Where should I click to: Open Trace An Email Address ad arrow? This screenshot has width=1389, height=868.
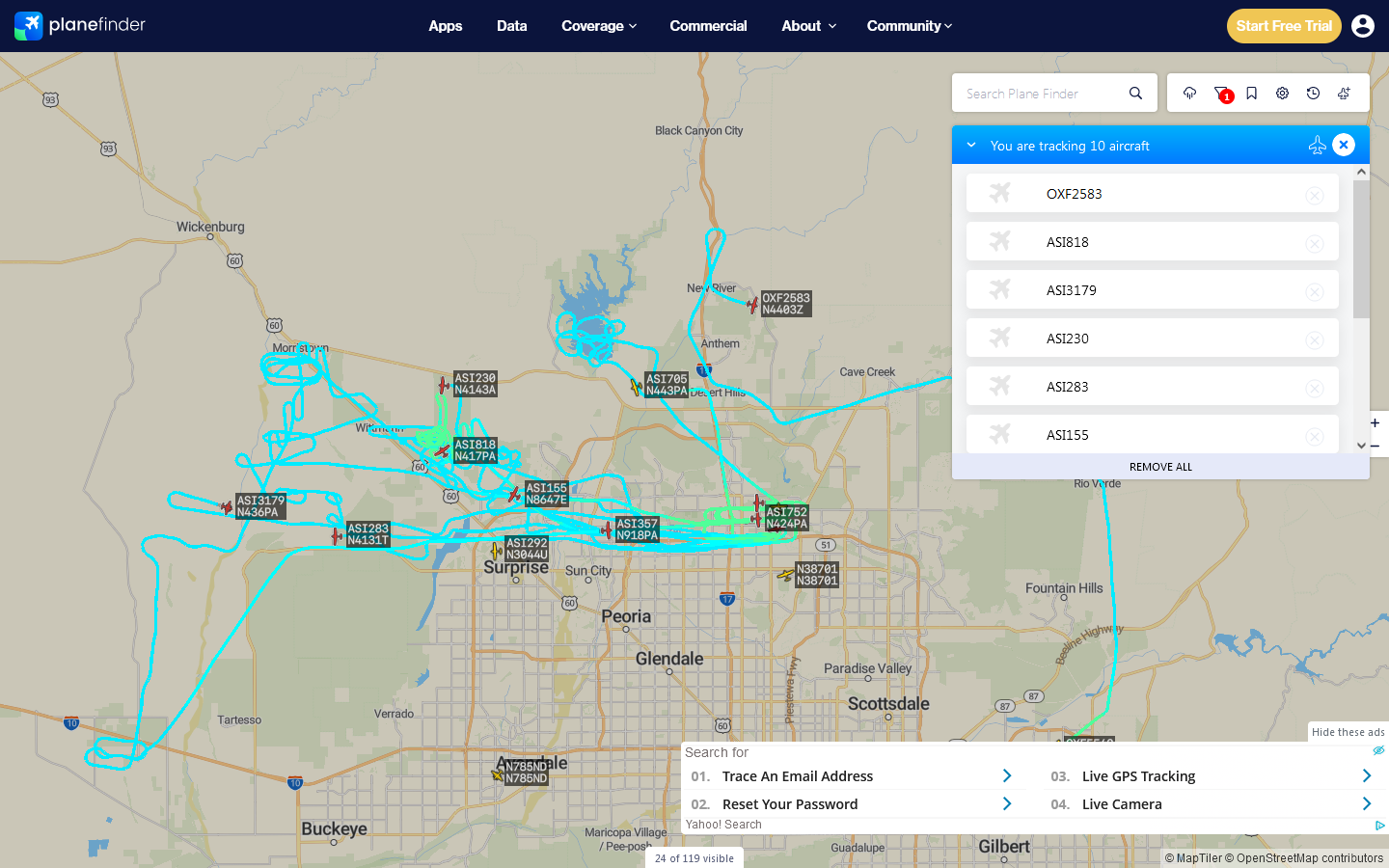point(1007,776)
